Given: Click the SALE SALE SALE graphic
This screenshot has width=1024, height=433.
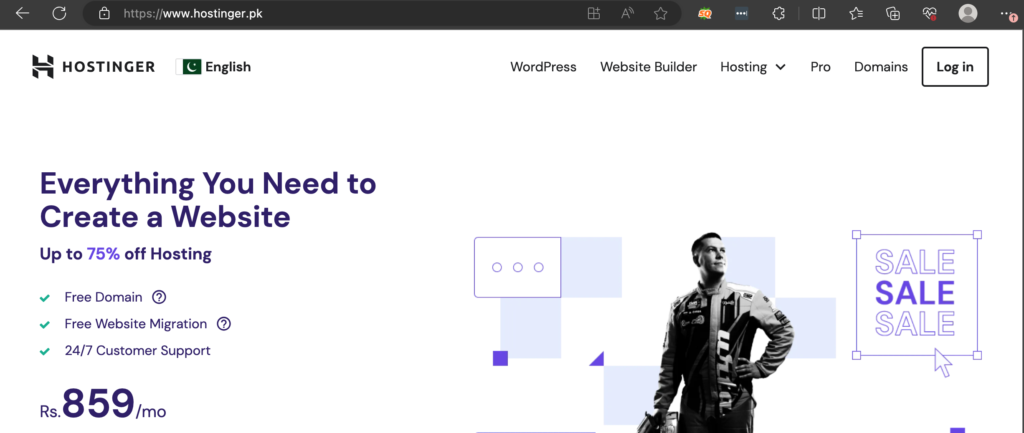Looking at the screenshot, I should pyautogui.click(x=915, y=293).
